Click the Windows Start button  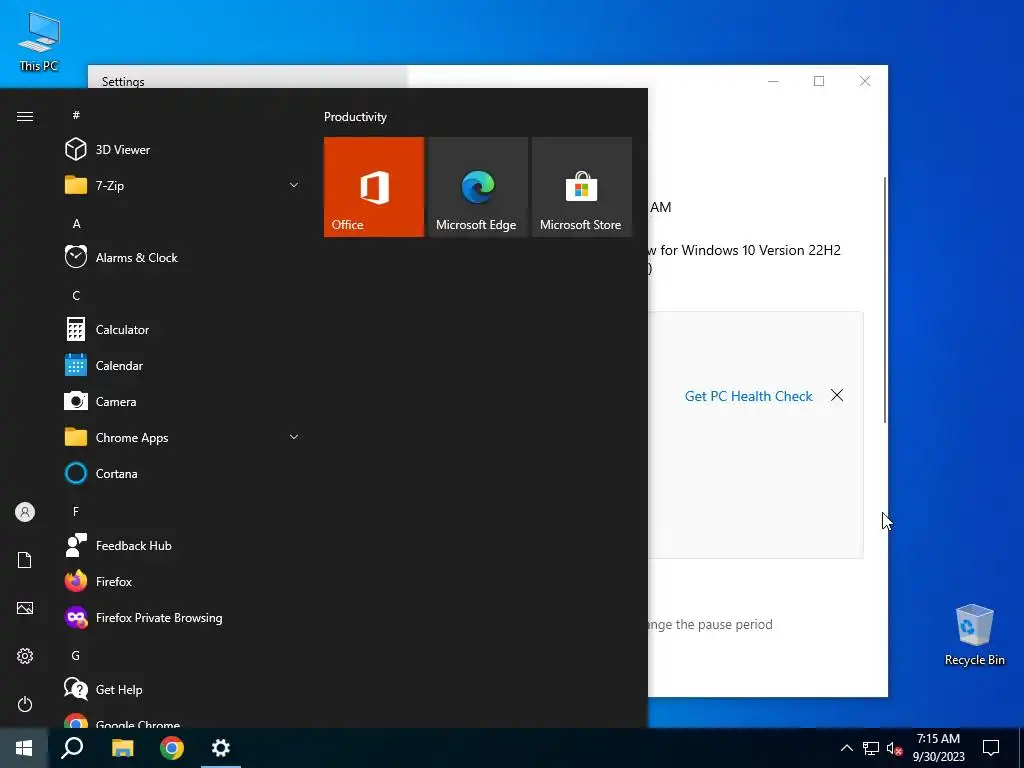tap(24, 748)
